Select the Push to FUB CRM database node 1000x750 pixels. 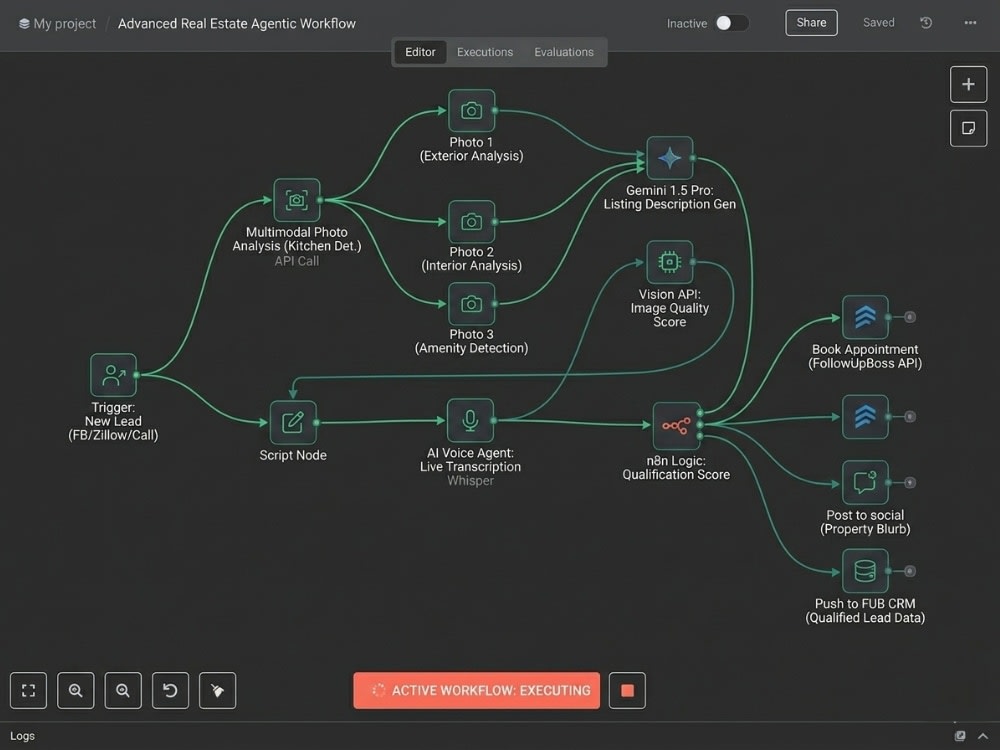(865, 571)
